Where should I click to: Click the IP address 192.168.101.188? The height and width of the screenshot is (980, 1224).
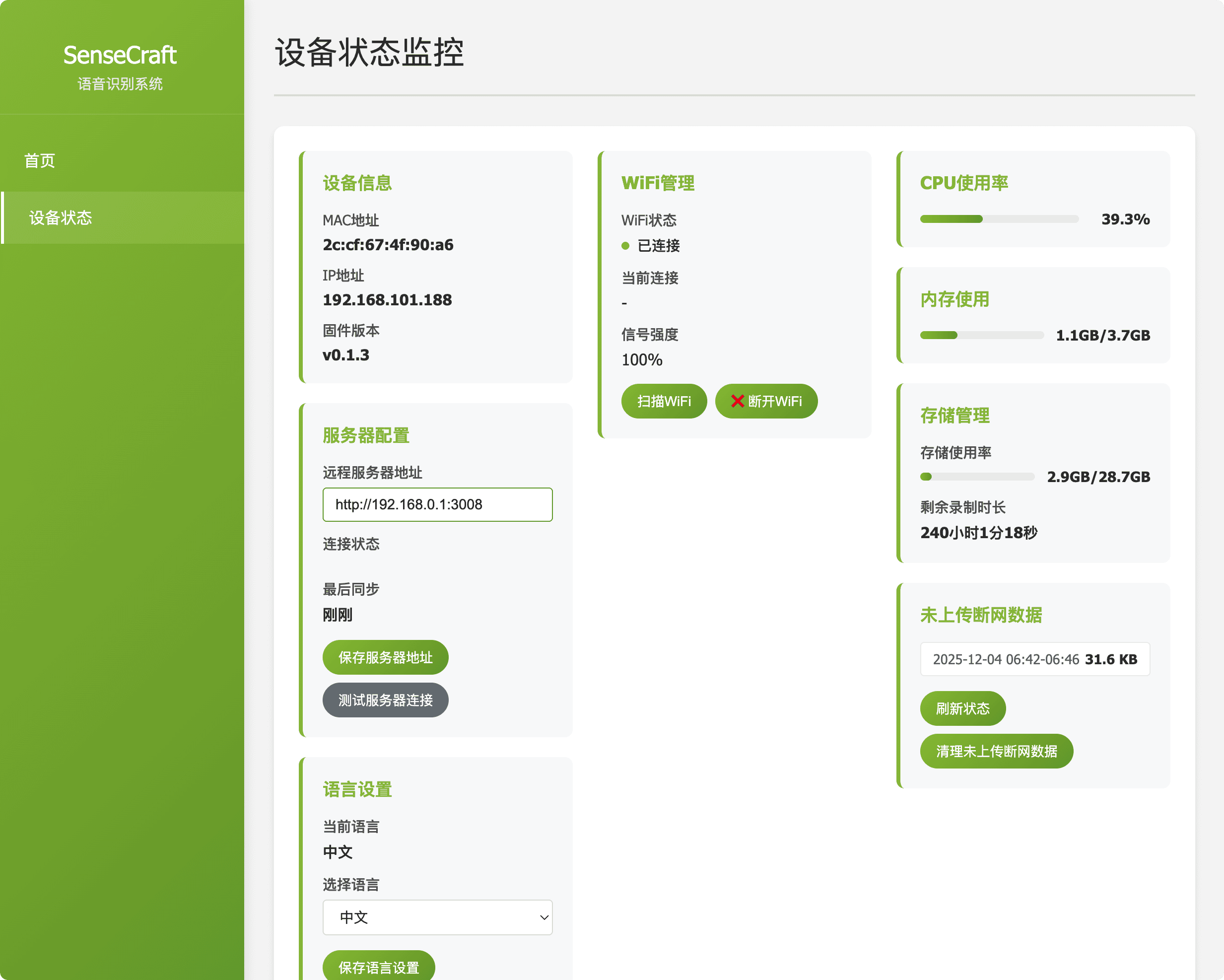click(387, 300)
